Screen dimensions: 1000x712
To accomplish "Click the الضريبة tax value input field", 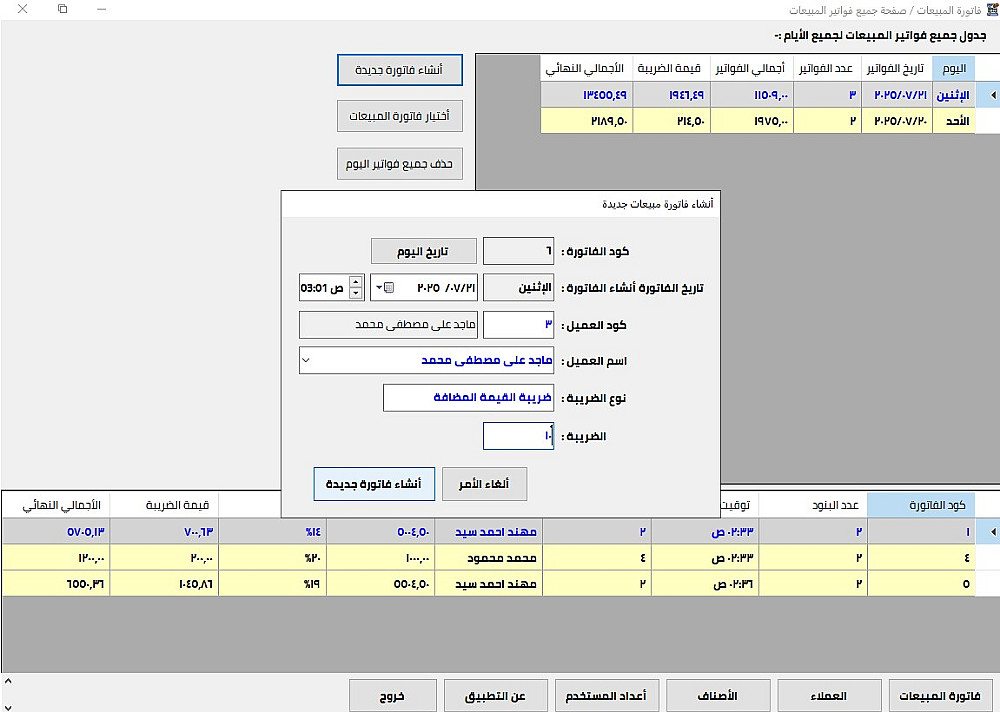I will tap(518, 436).
